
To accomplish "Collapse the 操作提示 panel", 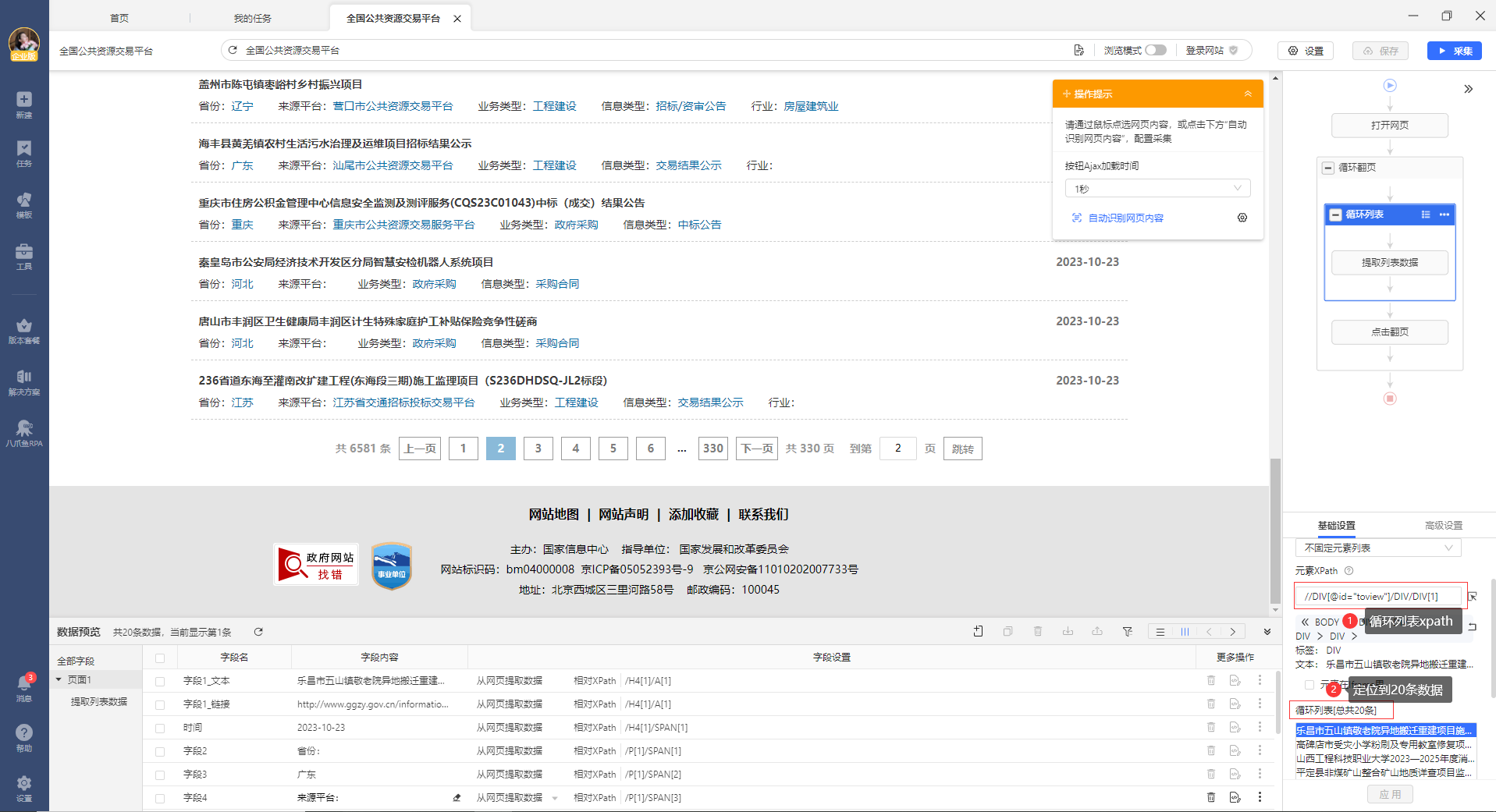I will pos(1248,94).
